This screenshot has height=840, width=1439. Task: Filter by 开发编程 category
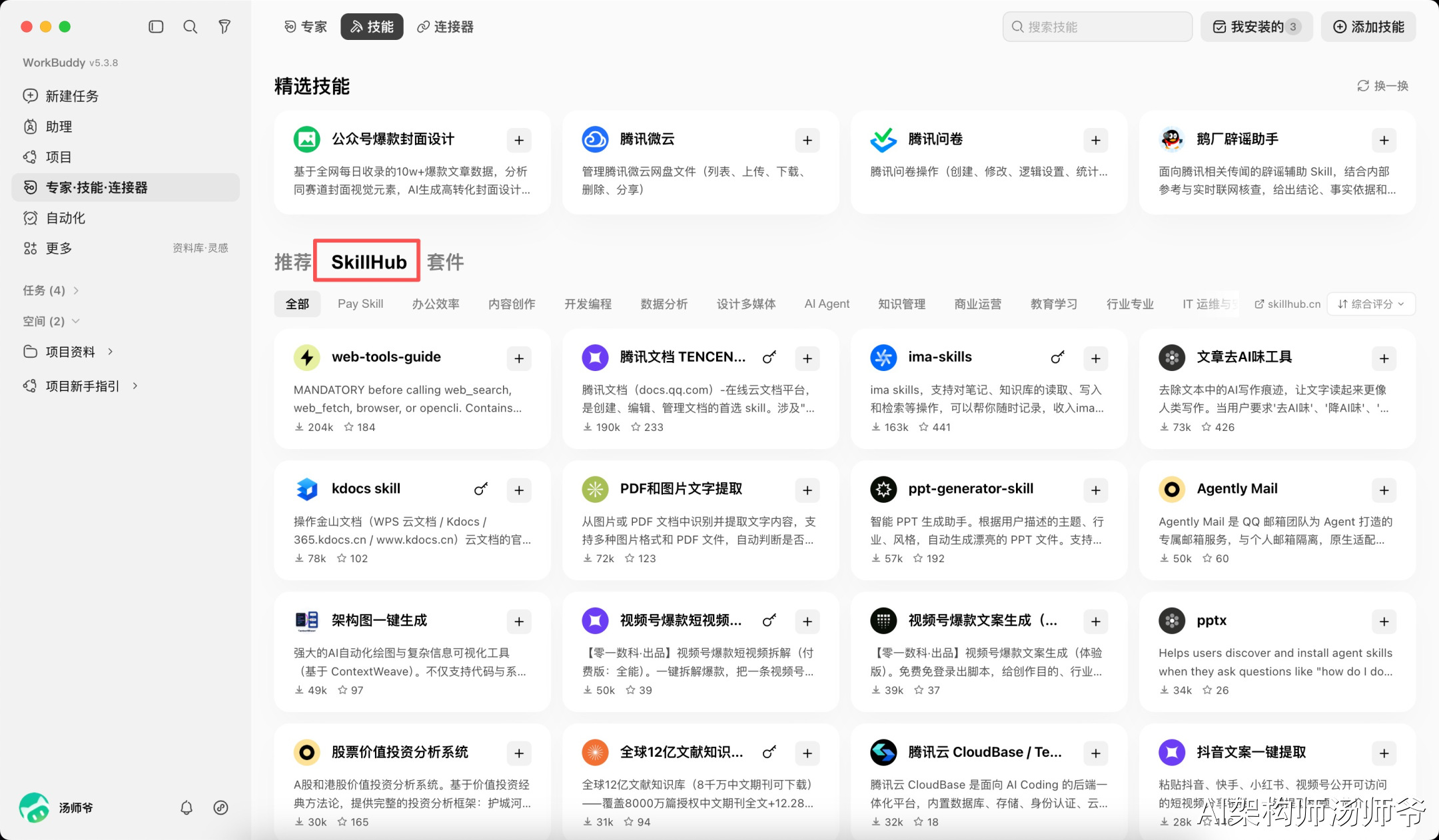[x=588, y=304]
